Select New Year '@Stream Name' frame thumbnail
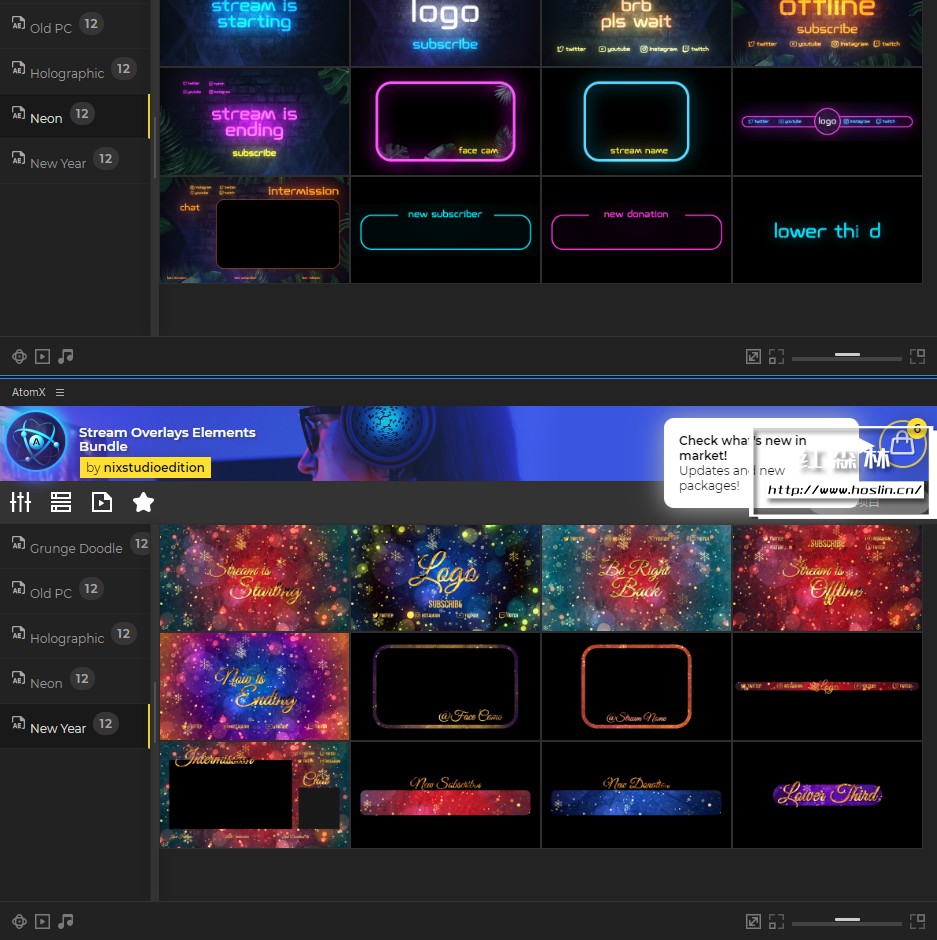The width and height of the screenshot is (937, 940). [636, 686]
